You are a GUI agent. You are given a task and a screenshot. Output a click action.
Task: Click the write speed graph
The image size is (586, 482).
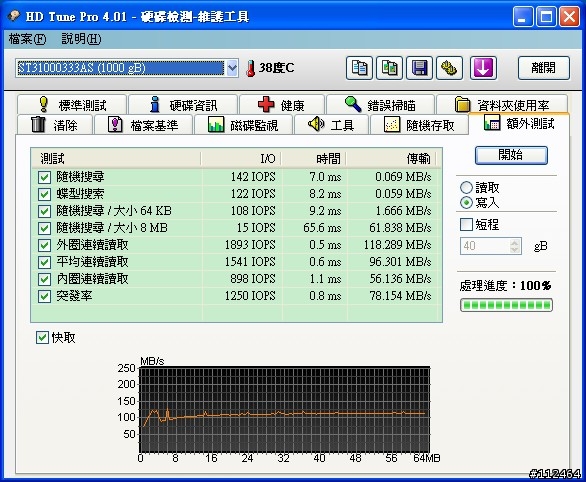(x=284, y=410)
